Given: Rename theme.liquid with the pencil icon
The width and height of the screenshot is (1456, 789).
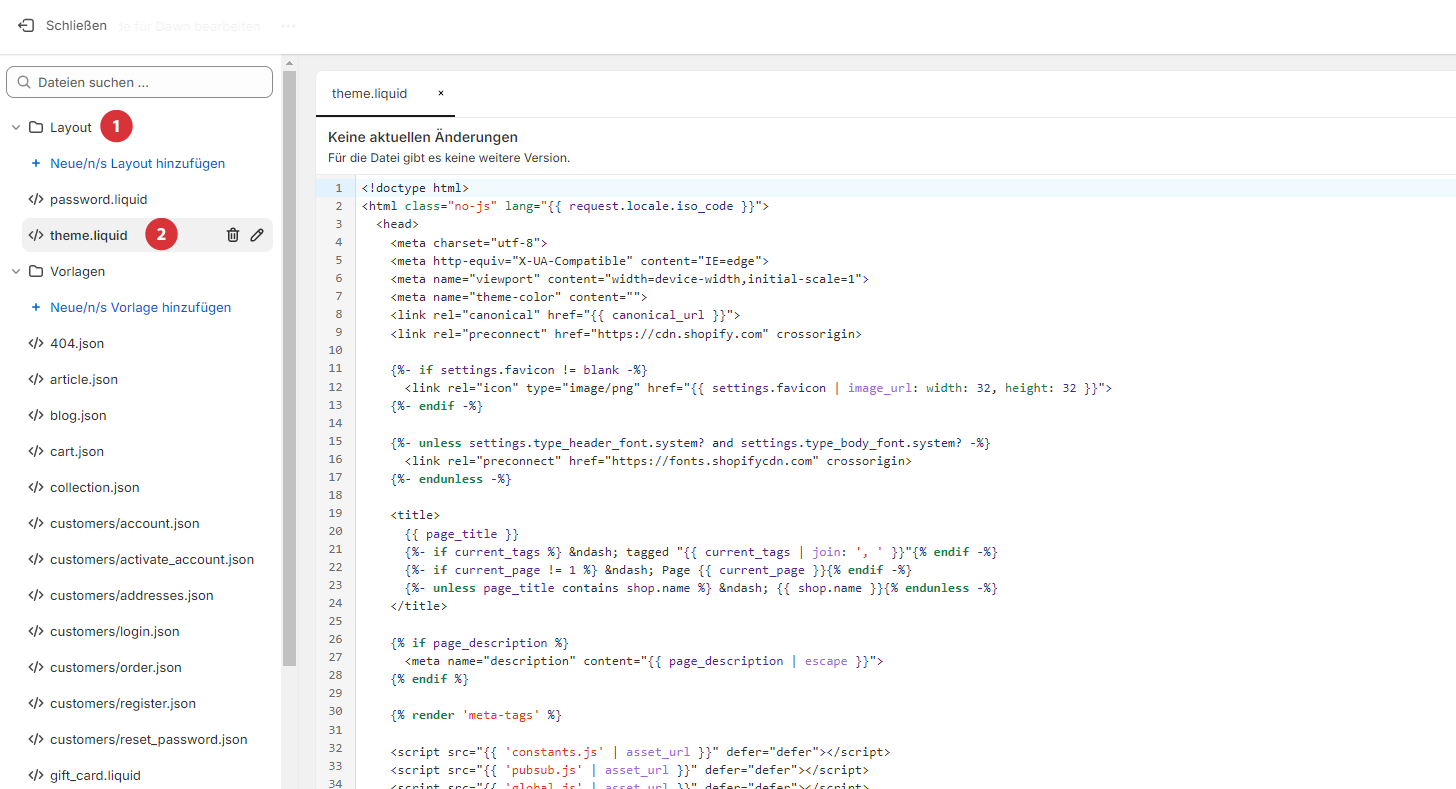Looking at the screenshot, I should pyautogui.click(x=257, y=235).
